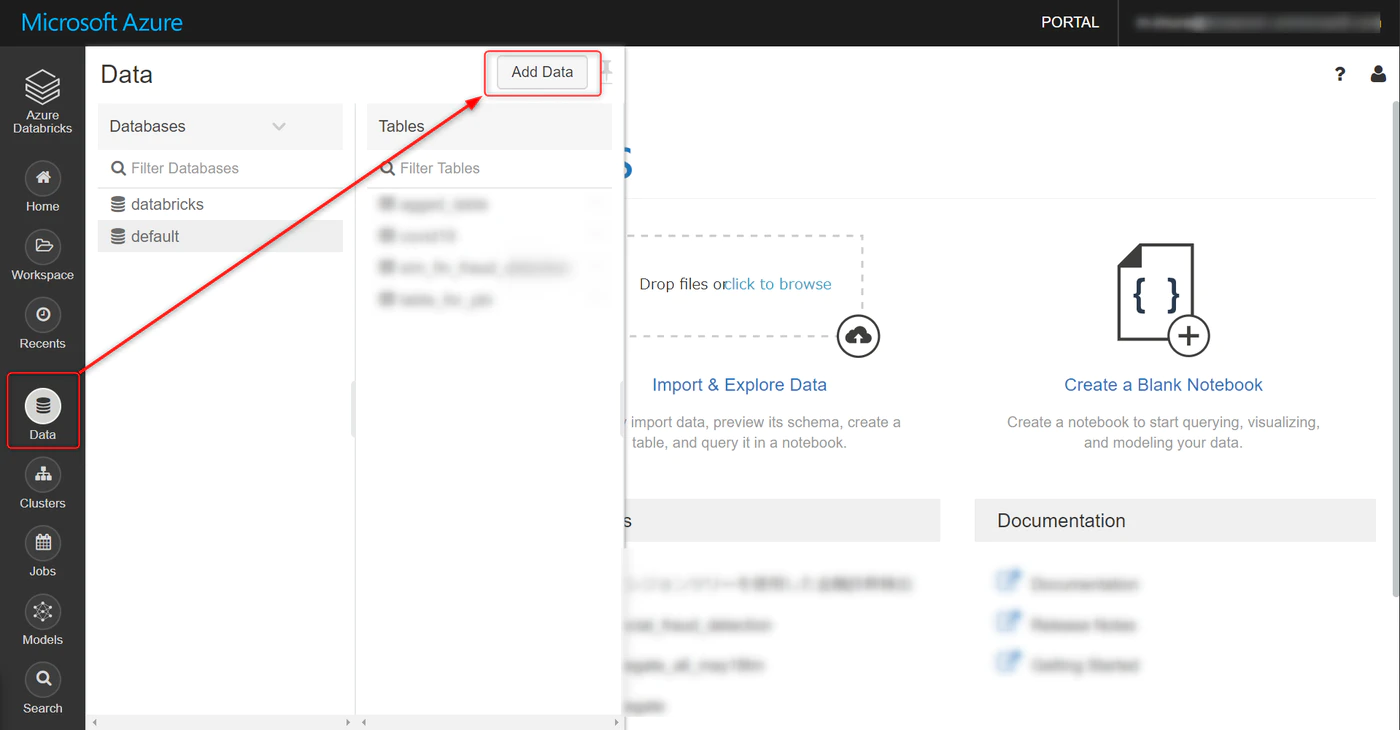This screenshot has width=1400, height=730.
Task: Click Tables list scrollbar right arrow
Action: pyautogui.click(x=619, y=722)
